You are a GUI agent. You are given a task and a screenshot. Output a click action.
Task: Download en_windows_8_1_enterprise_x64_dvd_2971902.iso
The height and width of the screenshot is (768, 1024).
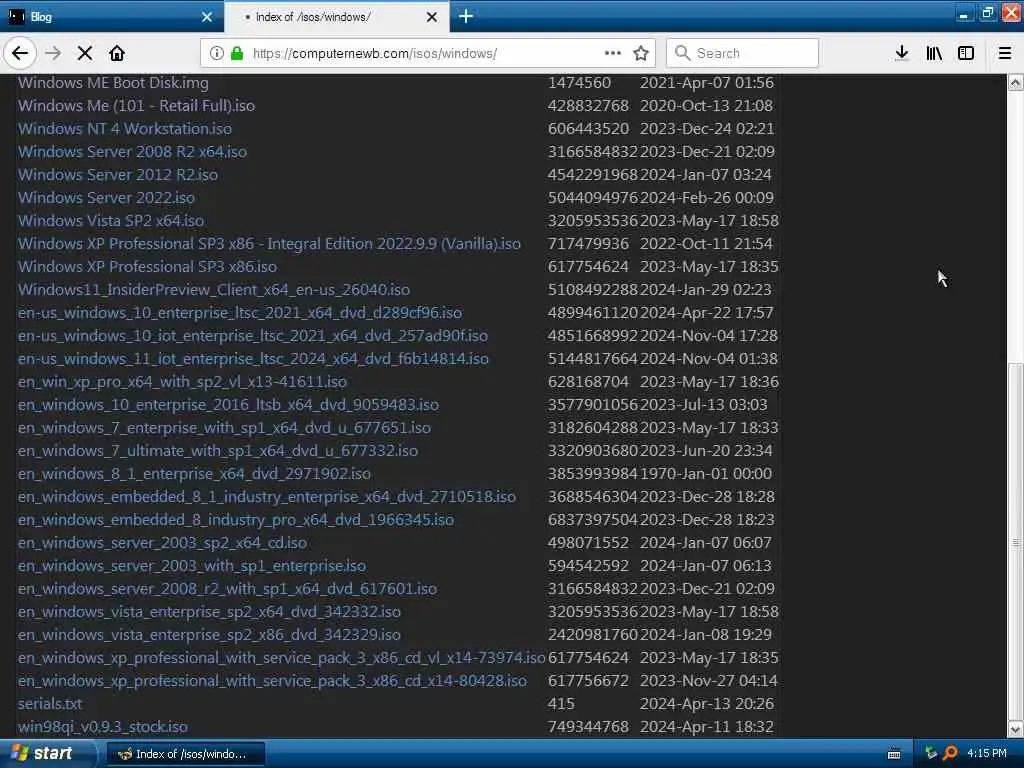[x=194, y=473]
